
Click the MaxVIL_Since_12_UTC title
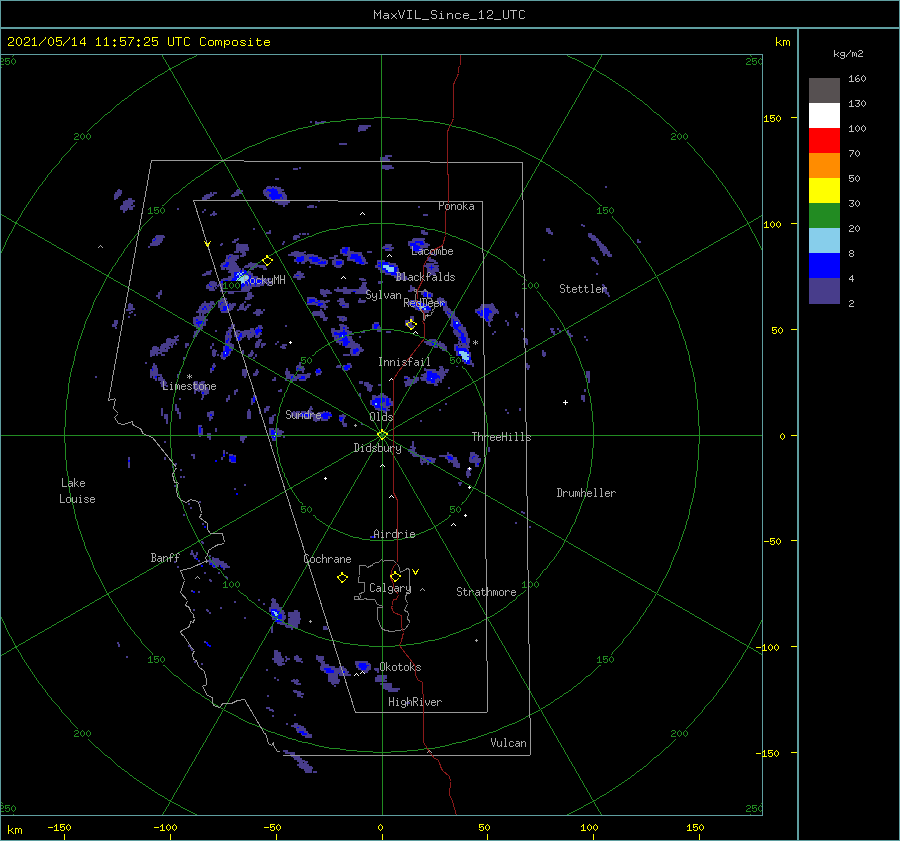pyautogui.click(x=449, y=15)
